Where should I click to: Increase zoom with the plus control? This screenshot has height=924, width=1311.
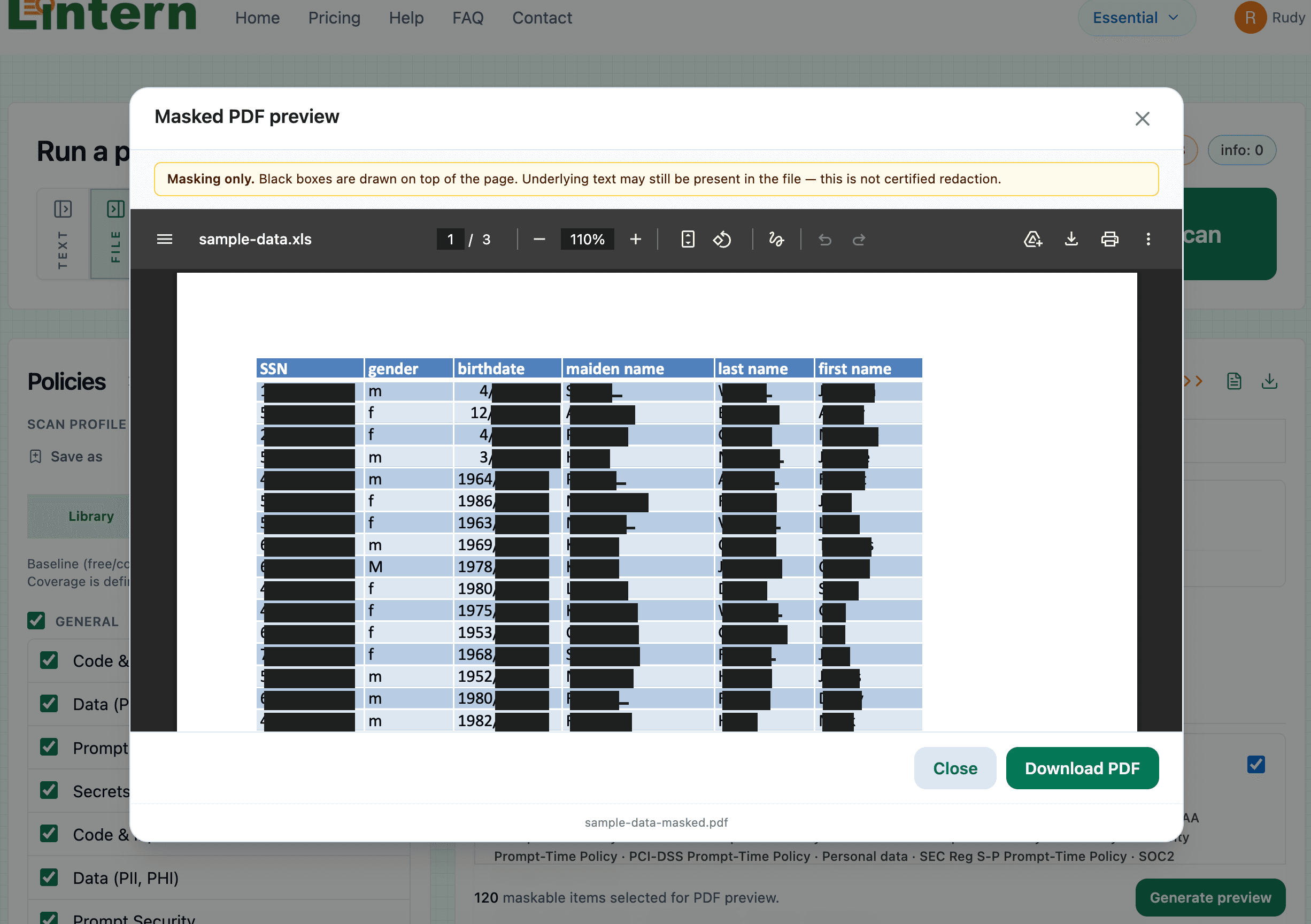point(635,239)
